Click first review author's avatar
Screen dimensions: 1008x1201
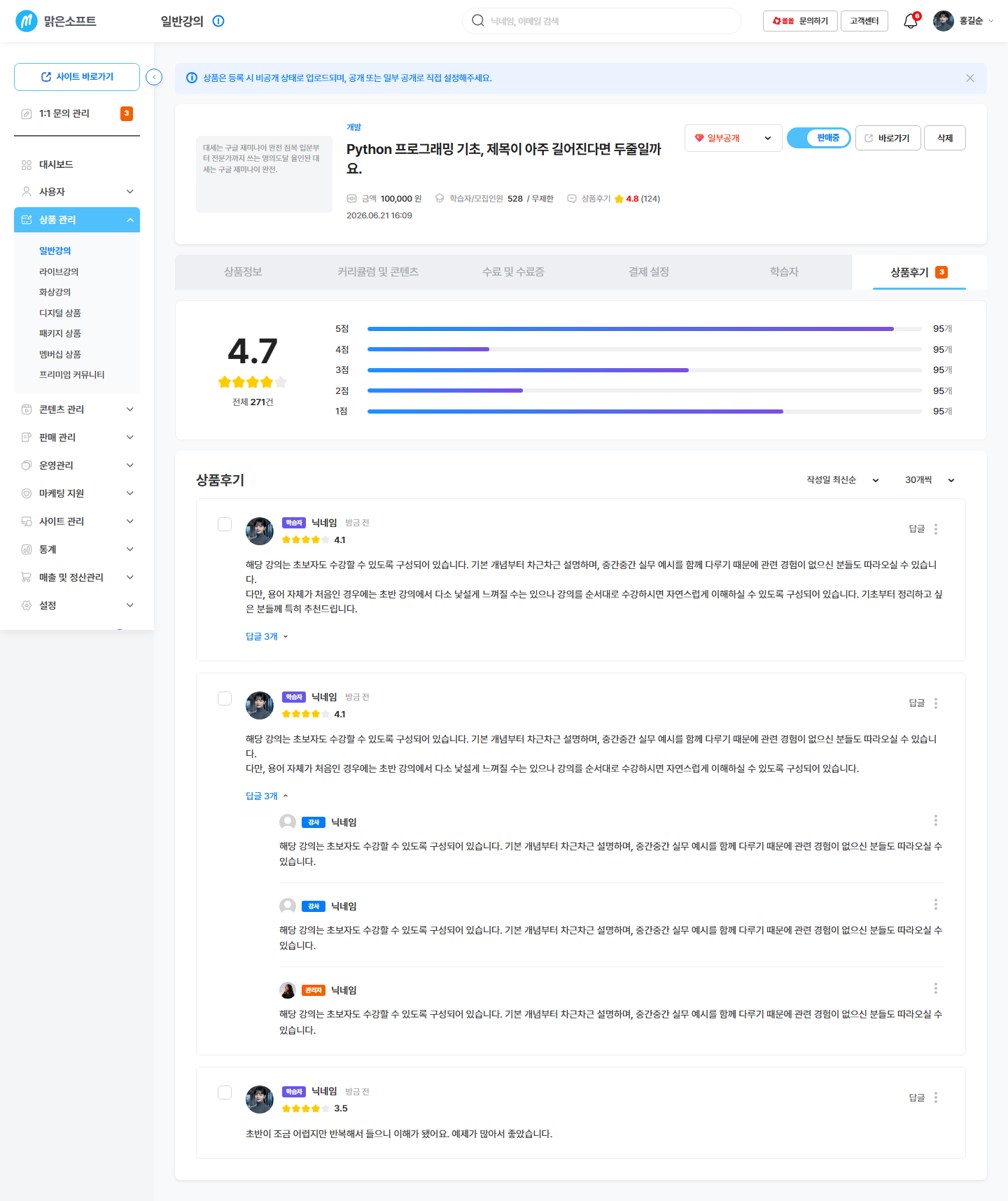click(260, 531)
